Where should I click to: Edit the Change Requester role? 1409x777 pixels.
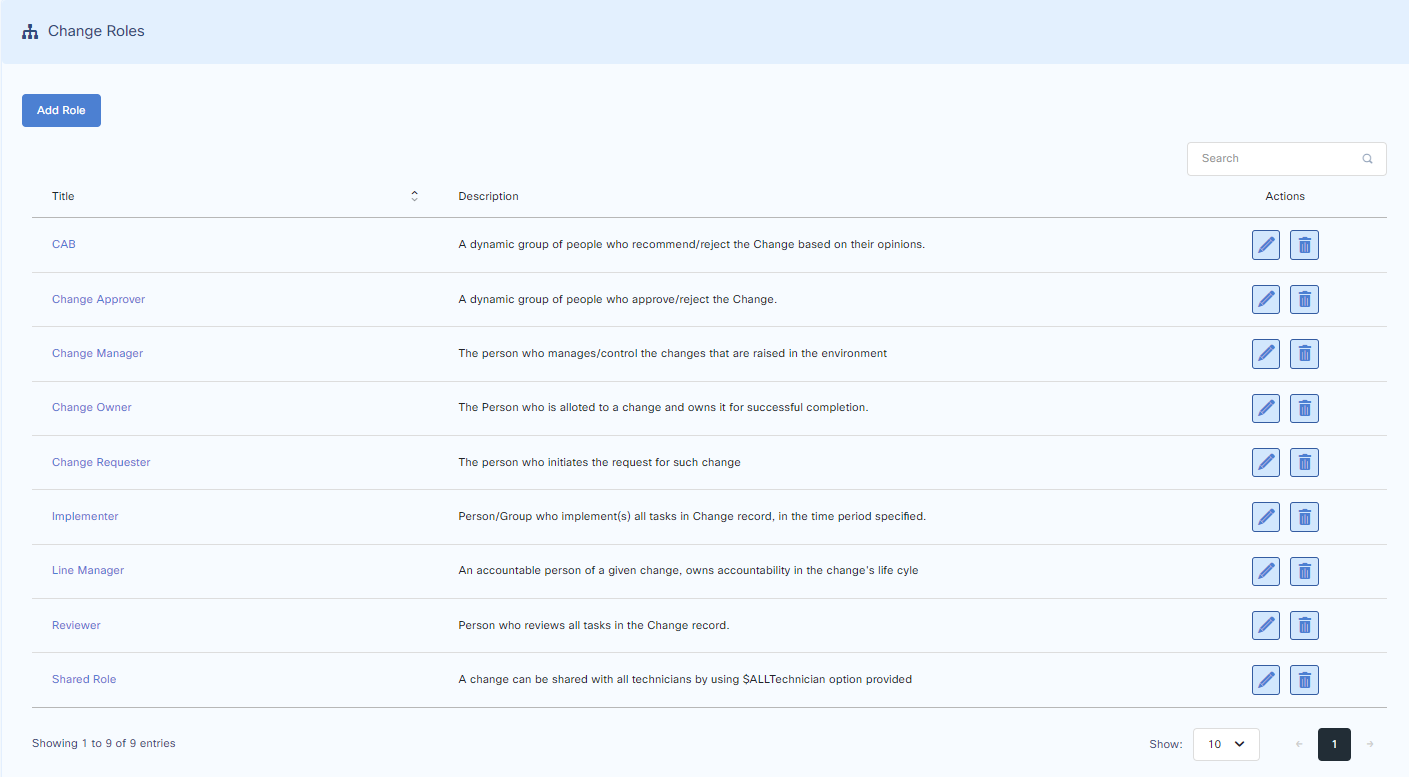(1266, 462)
